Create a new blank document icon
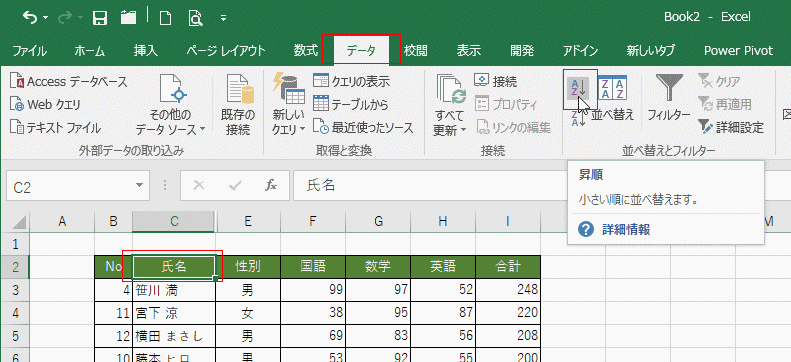Screen dimensions: 791x362 tap(165, 18)
